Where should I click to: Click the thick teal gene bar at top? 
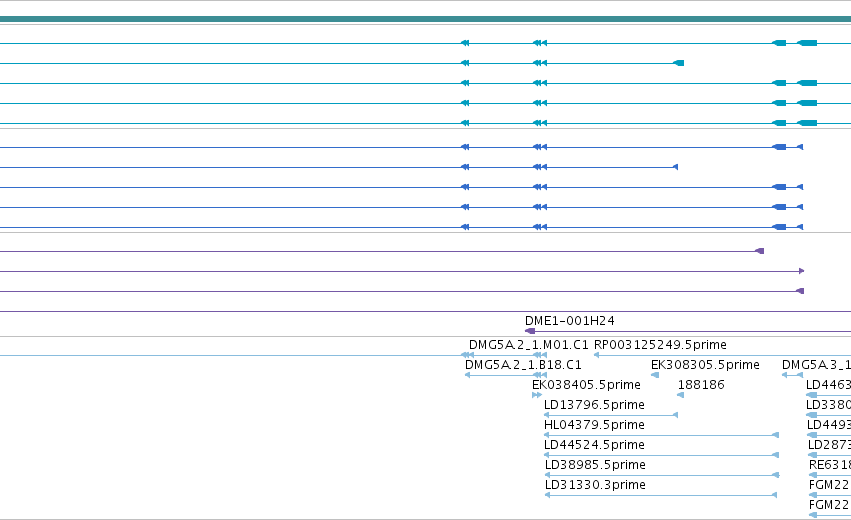(426, 19)
